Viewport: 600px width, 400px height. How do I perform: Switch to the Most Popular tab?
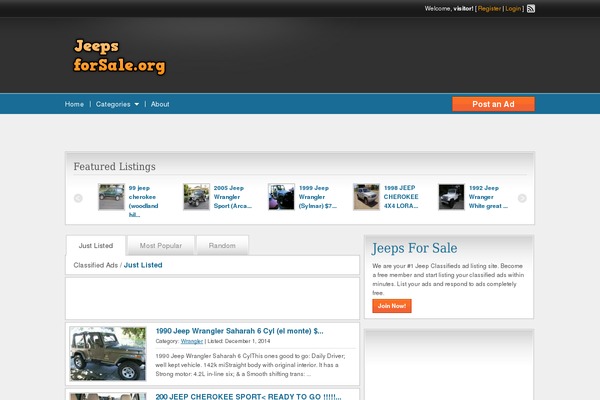[x=161, y=245]
